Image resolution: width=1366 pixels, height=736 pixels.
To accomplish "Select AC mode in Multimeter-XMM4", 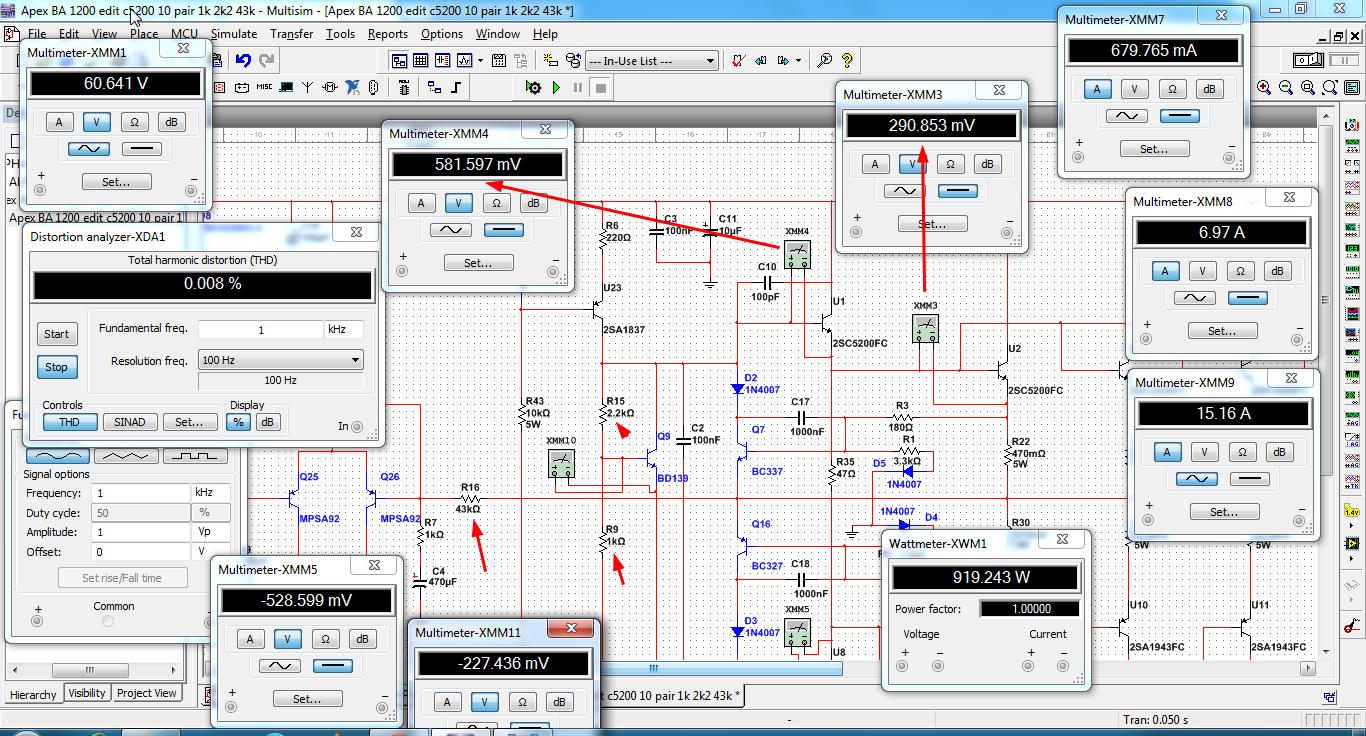I will pos(450,230).
